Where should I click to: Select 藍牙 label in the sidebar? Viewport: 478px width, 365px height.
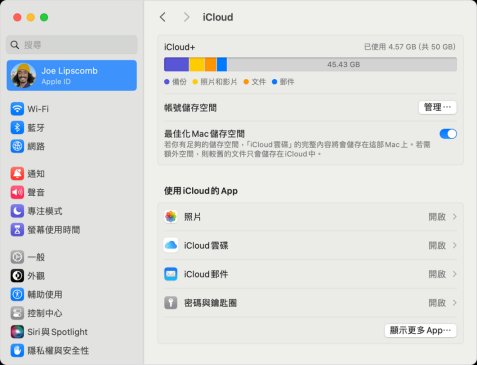[36, 128]
